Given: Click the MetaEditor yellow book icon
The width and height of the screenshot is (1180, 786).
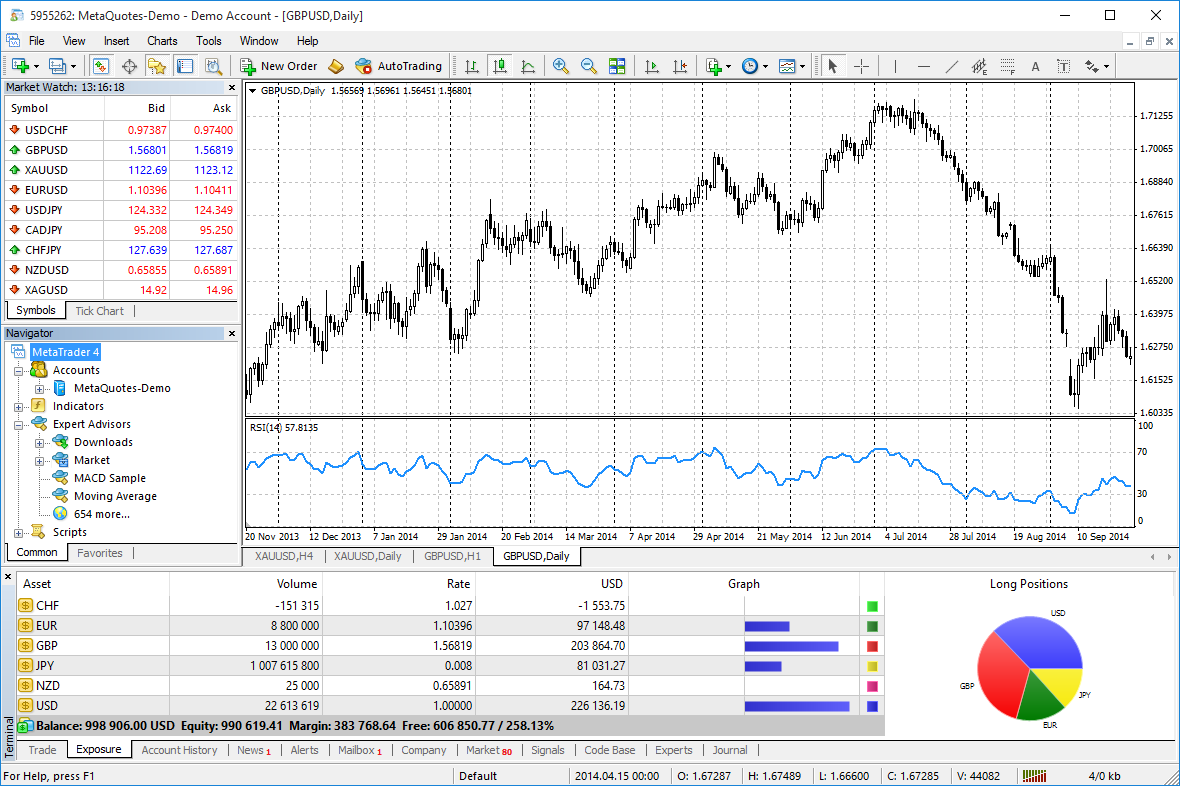Looking at the screenshot, I should [x=336, y=66].
